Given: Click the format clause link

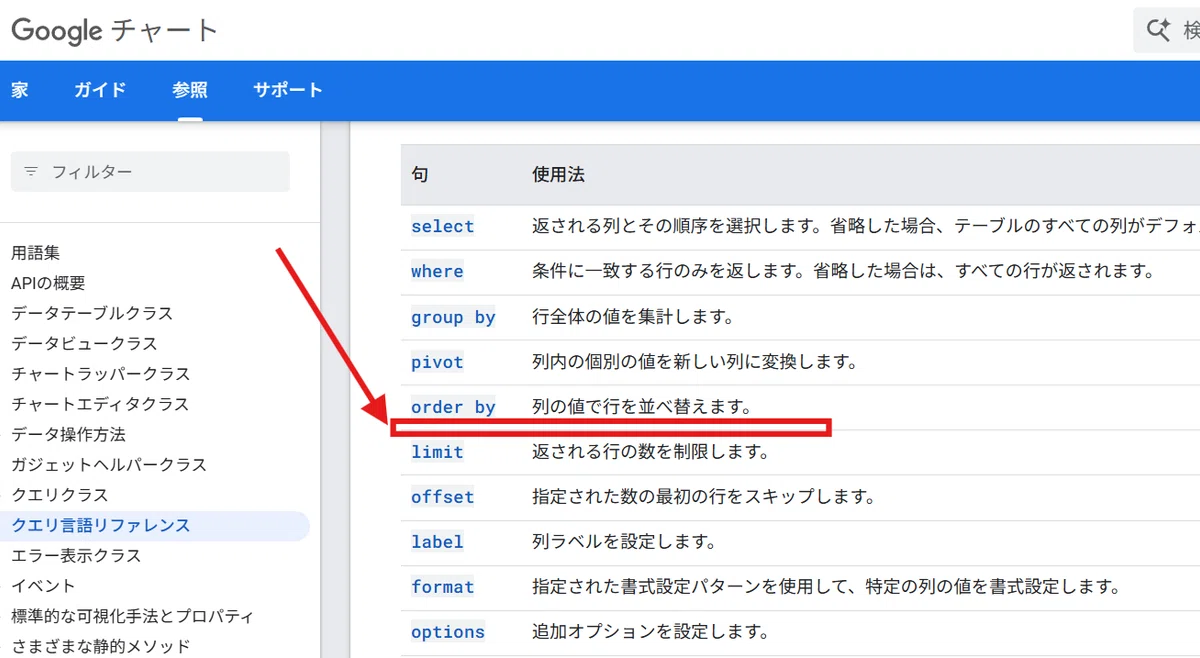Looking at the screenshot, I should [x=443, y=587].
